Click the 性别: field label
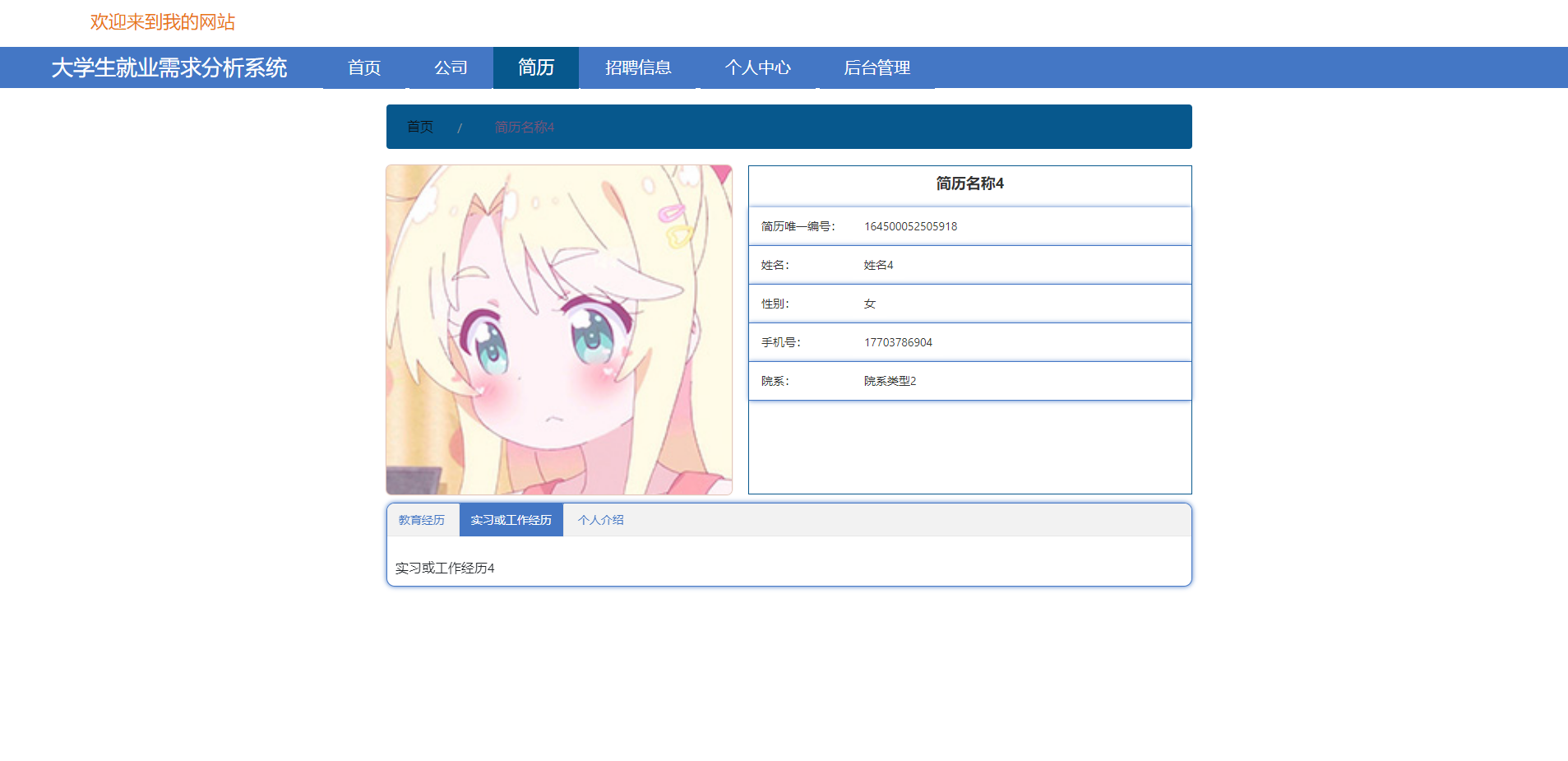This screenshot has width=1568, height=761. click(x=775, y=304)
